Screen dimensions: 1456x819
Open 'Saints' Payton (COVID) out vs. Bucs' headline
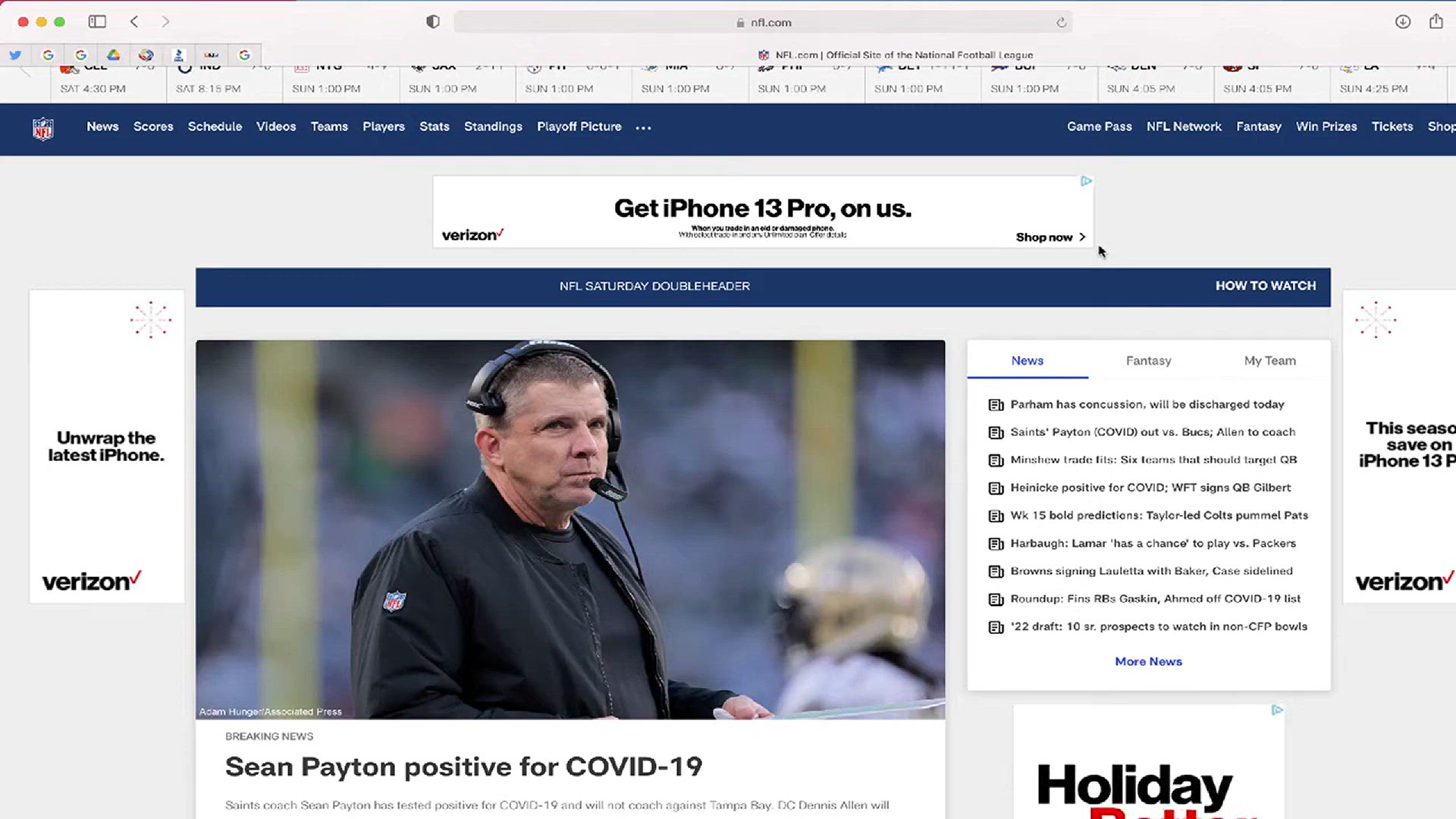point(1153,432)
